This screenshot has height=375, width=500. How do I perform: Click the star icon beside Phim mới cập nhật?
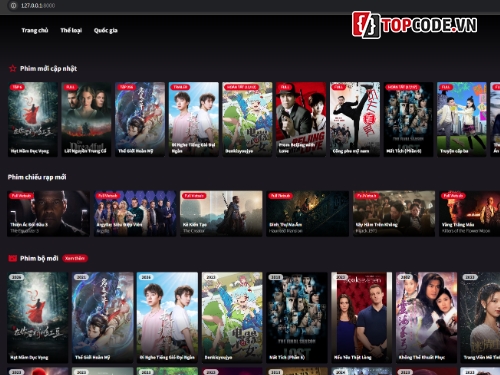[13, 69]
